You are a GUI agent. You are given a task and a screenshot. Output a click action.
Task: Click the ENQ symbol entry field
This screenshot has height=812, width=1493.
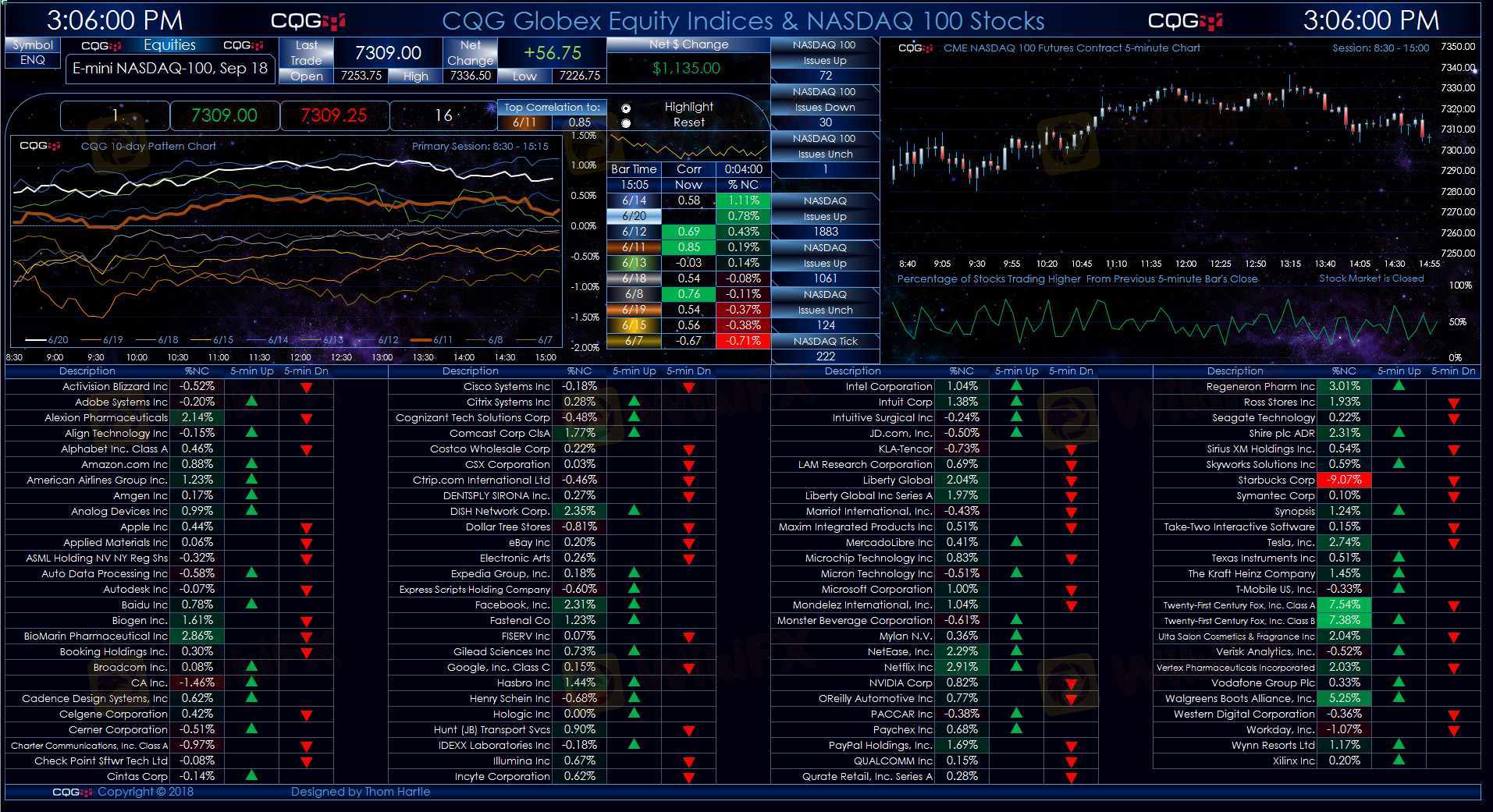[33, 60]
